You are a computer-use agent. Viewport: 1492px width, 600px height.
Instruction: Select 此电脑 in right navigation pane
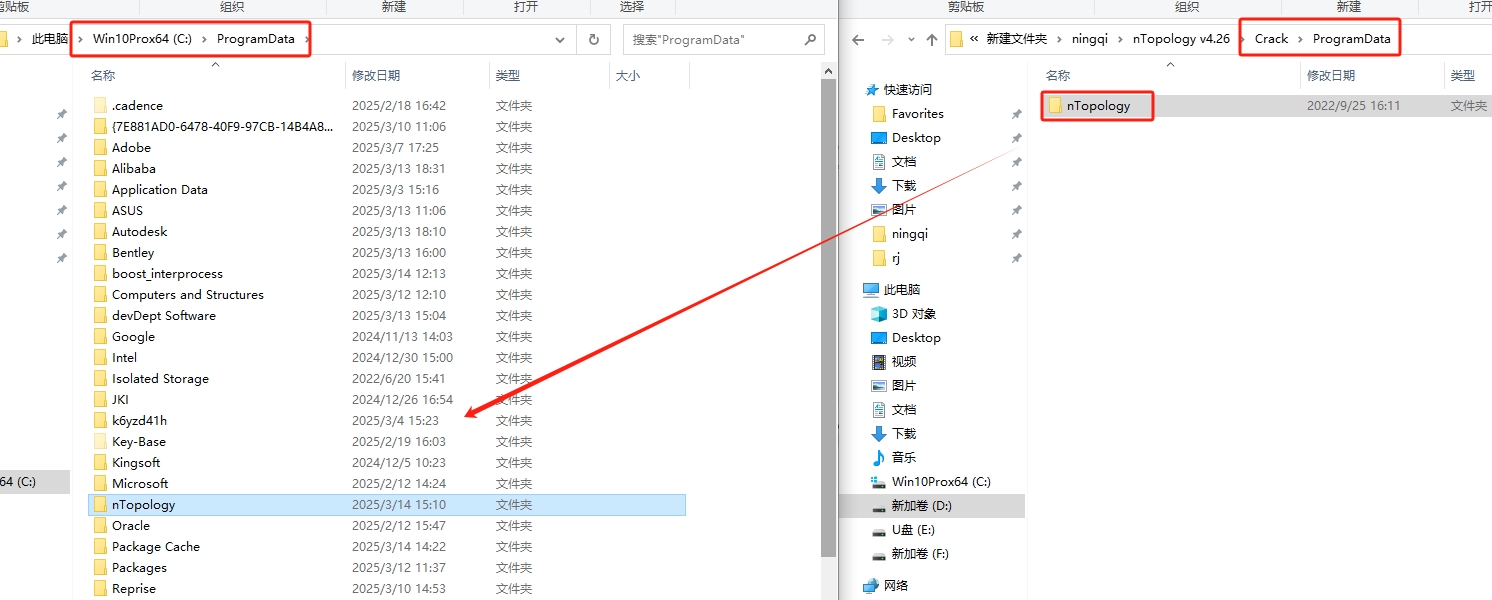point(902,289)
